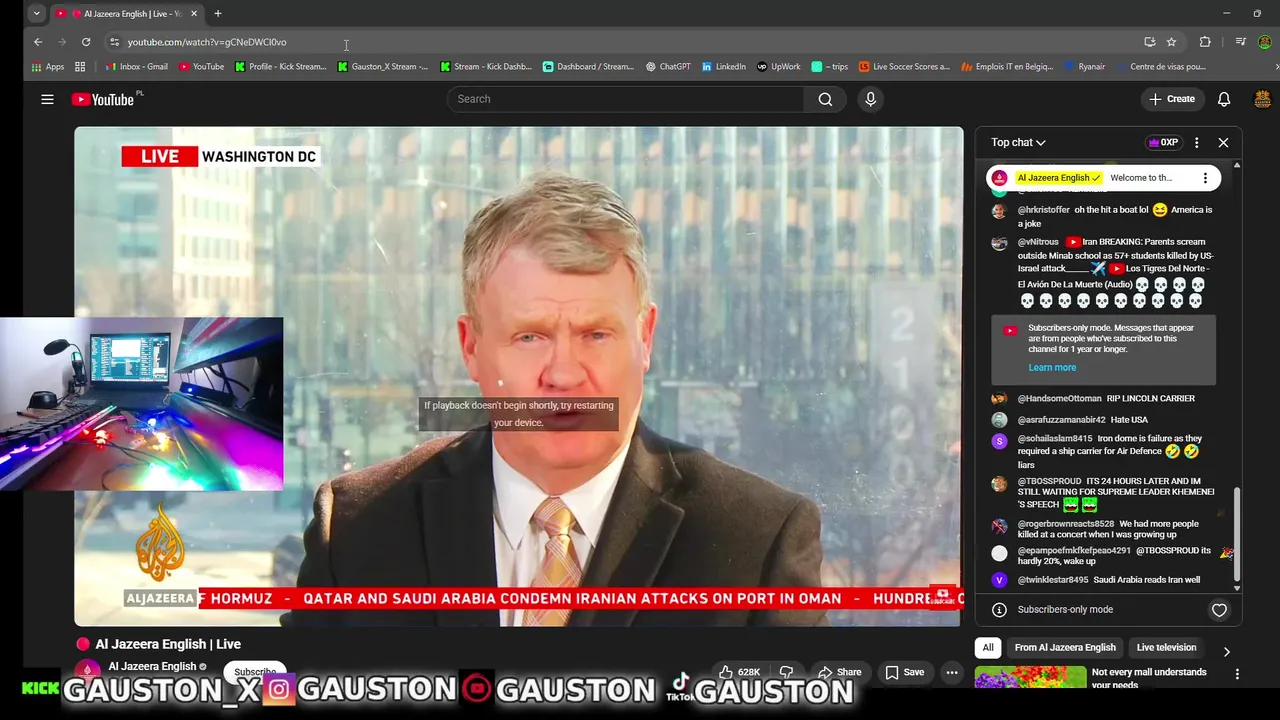Open the YouTube hamburger guide menu
Image resolution: width=1280 pixels, height=720 pixels.
(x=47, y=99)
